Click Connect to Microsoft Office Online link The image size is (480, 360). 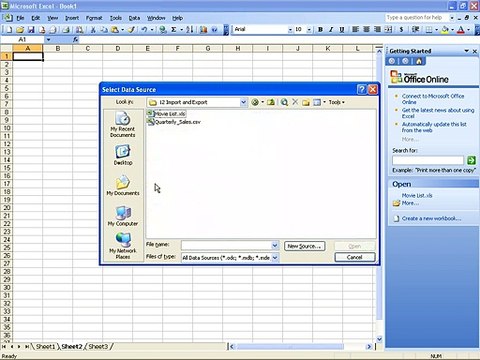[433, 99]
